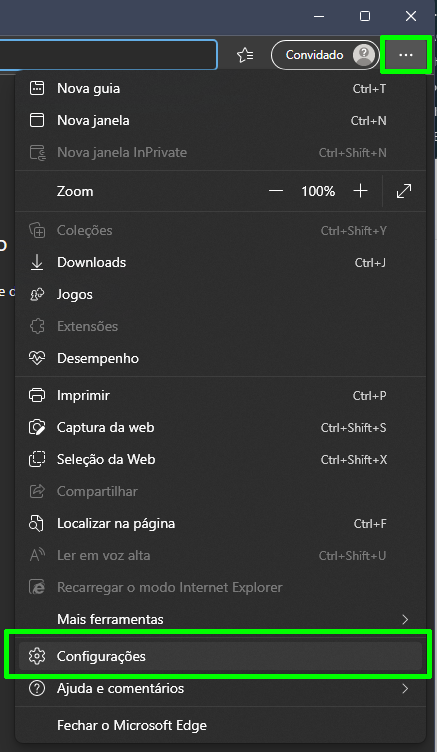Open the Convidado profile button
Image resolution: width=437 pixels, height=752 pixels.
click(x=325, y=55)
